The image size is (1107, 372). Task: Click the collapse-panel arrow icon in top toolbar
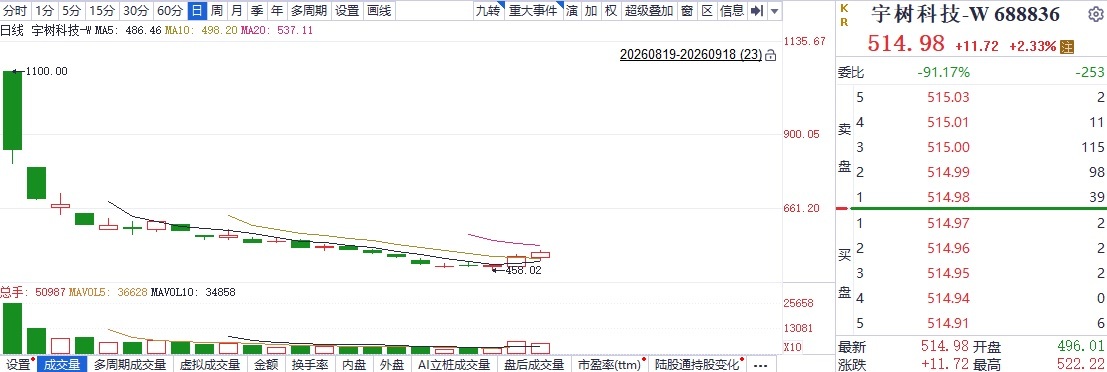[x=756, y=11]
